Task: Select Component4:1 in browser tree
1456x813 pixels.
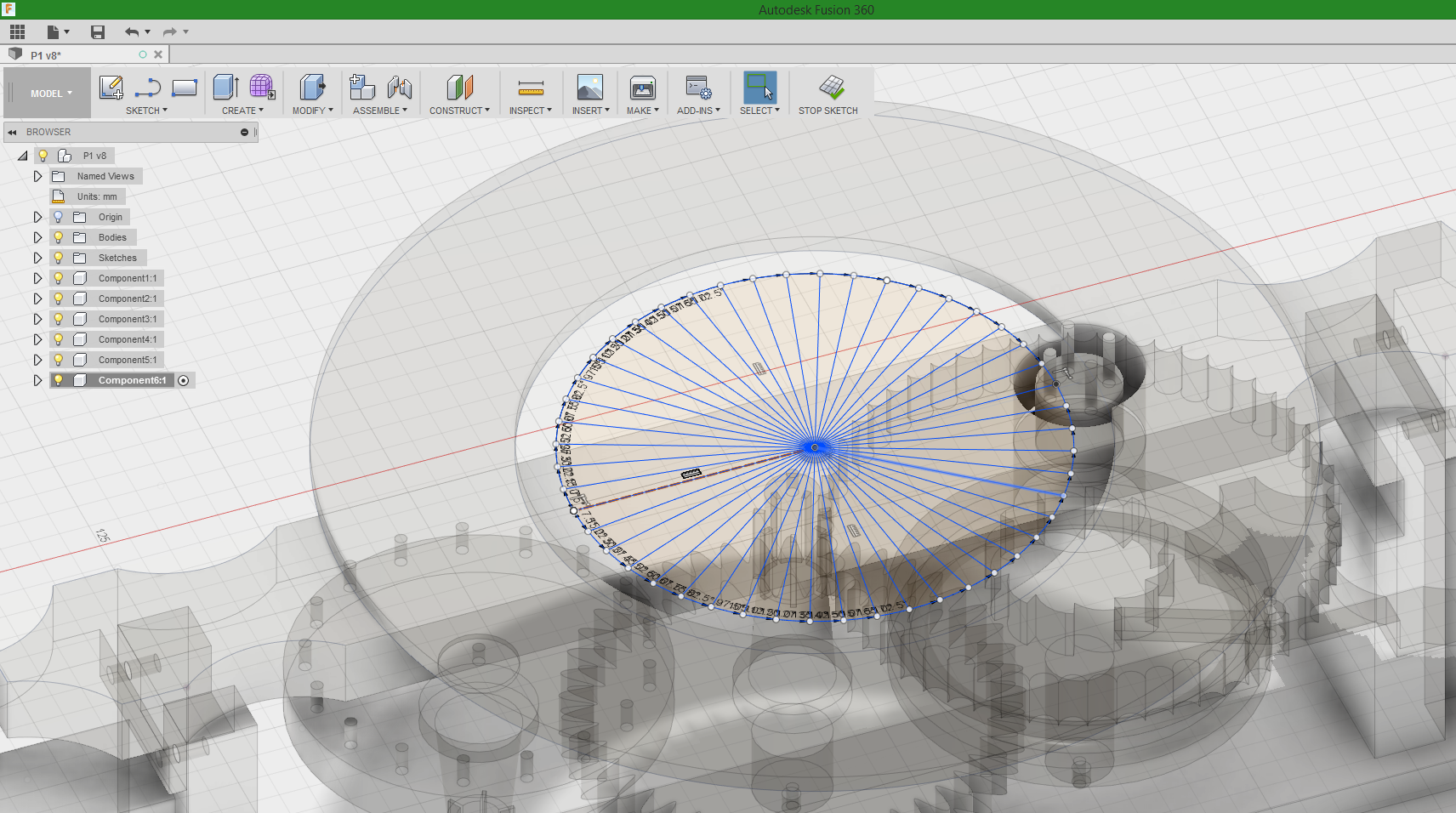Action: (127, 339)
